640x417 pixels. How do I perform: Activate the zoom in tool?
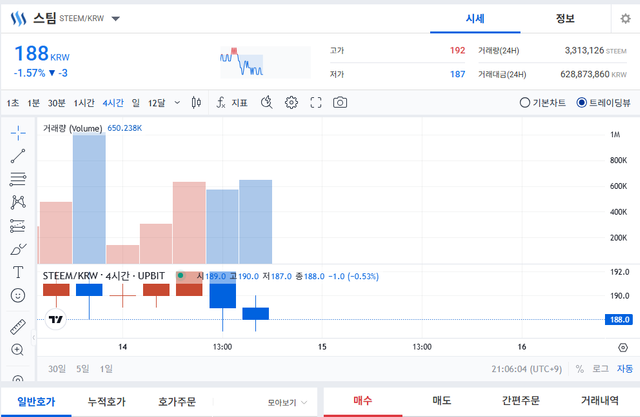pos(18,350)
